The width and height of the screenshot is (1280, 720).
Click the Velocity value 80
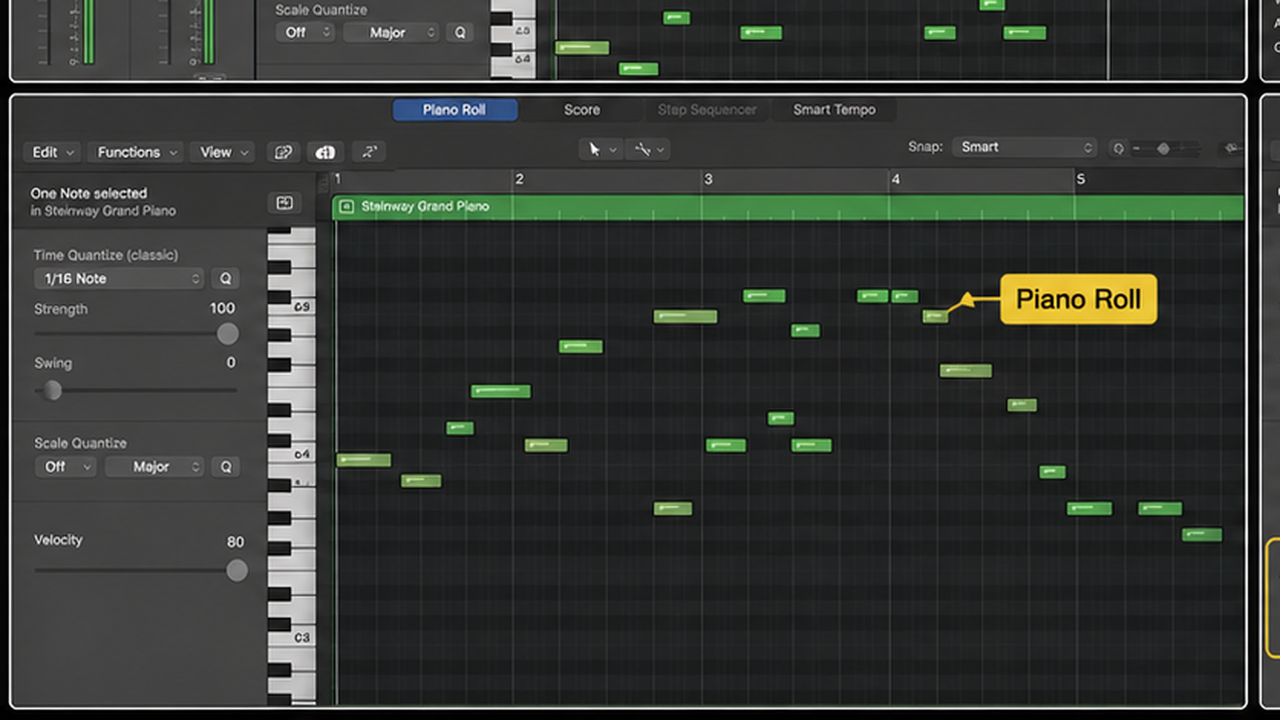click(235, 542)
